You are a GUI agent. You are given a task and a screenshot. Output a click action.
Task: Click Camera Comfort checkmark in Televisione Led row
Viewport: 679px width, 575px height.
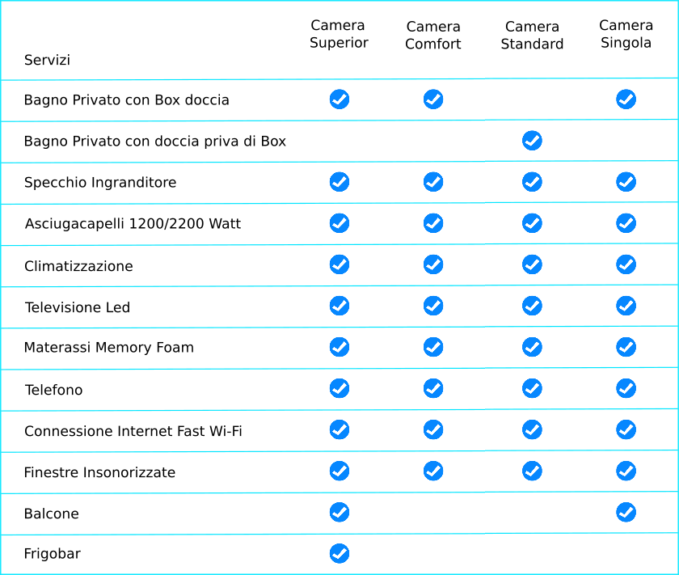pyautogui.click(x=433, y=306)
